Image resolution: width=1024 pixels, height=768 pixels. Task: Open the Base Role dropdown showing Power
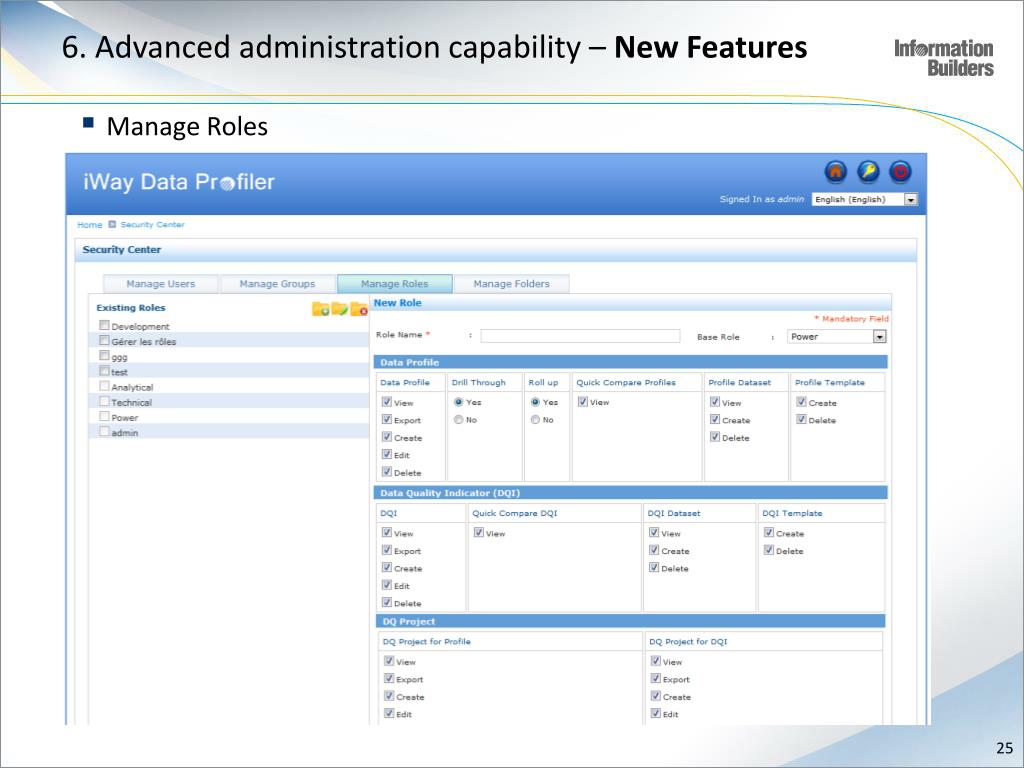837,336
